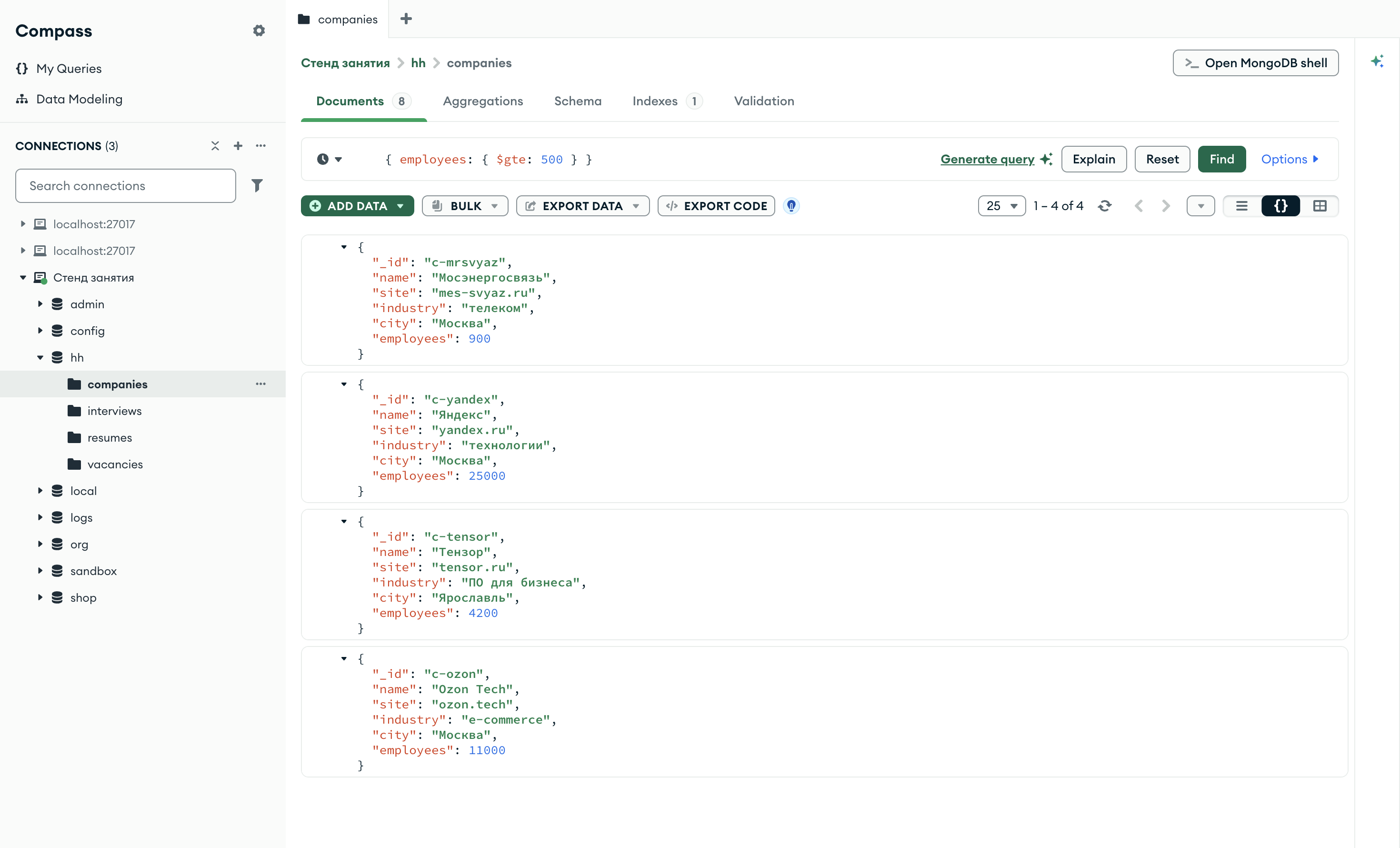The image size is (1400, 848).
Task: Open new tab with plus icon
Action: 406,19
